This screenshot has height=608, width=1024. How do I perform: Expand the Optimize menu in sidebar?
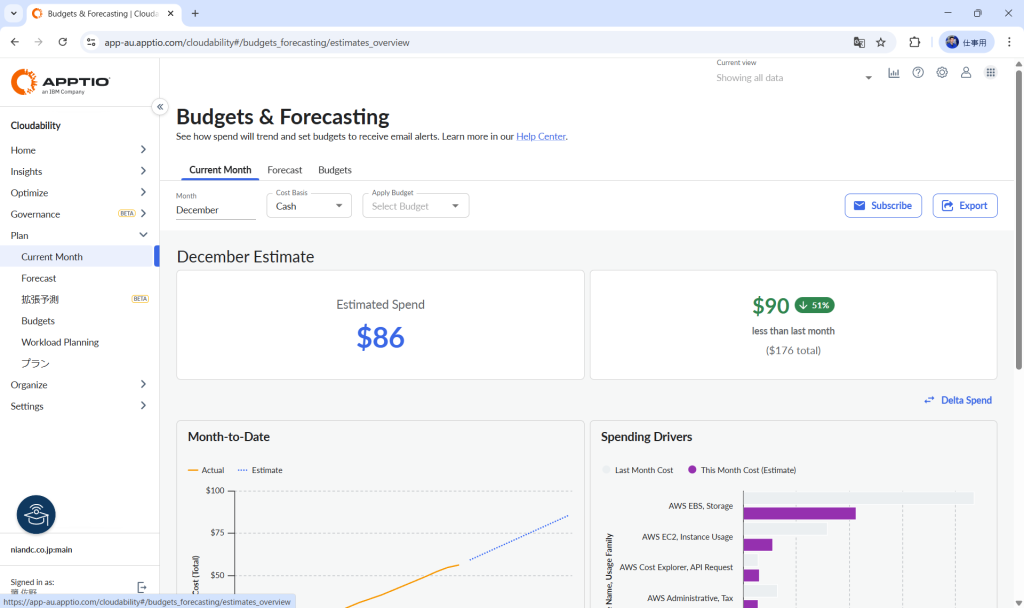point(79,193)
